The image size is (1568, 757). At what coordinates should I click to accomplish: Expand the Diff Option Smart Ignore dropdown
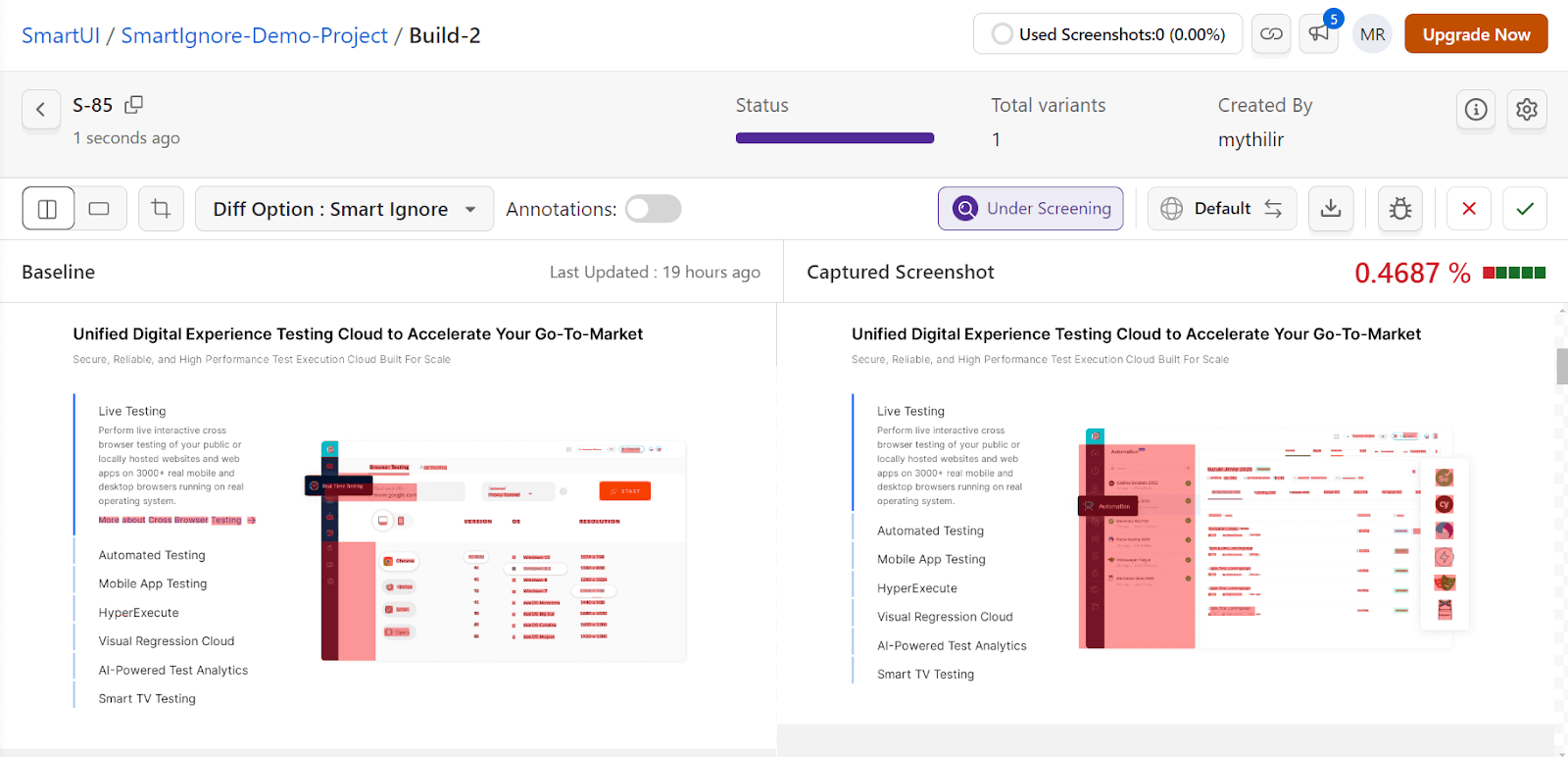[x=344, y=209]
